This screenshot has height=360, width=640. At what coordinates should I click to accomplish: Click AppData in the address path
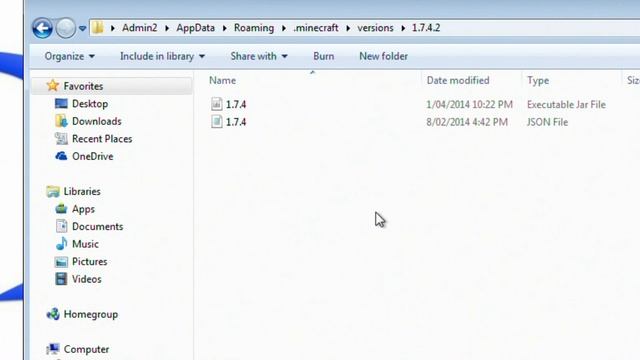[196, 28]
